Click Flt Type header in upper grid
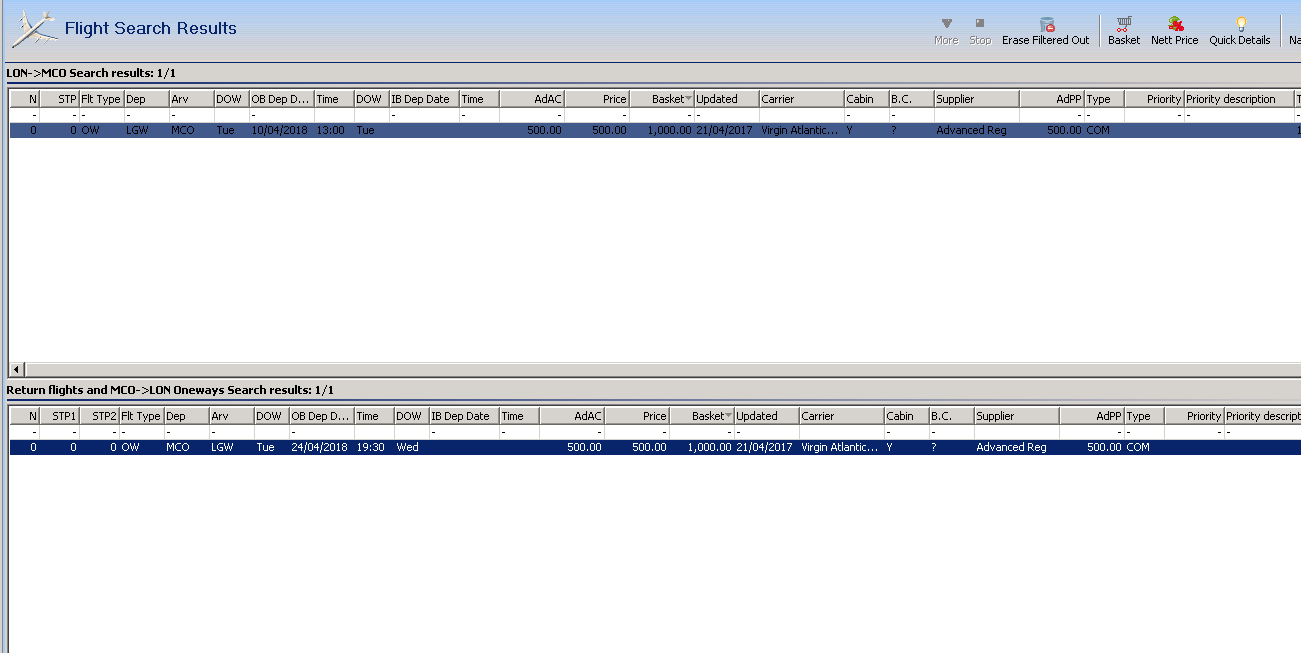The height and width of the screenshot is (653, 1301). click(101, 99)
